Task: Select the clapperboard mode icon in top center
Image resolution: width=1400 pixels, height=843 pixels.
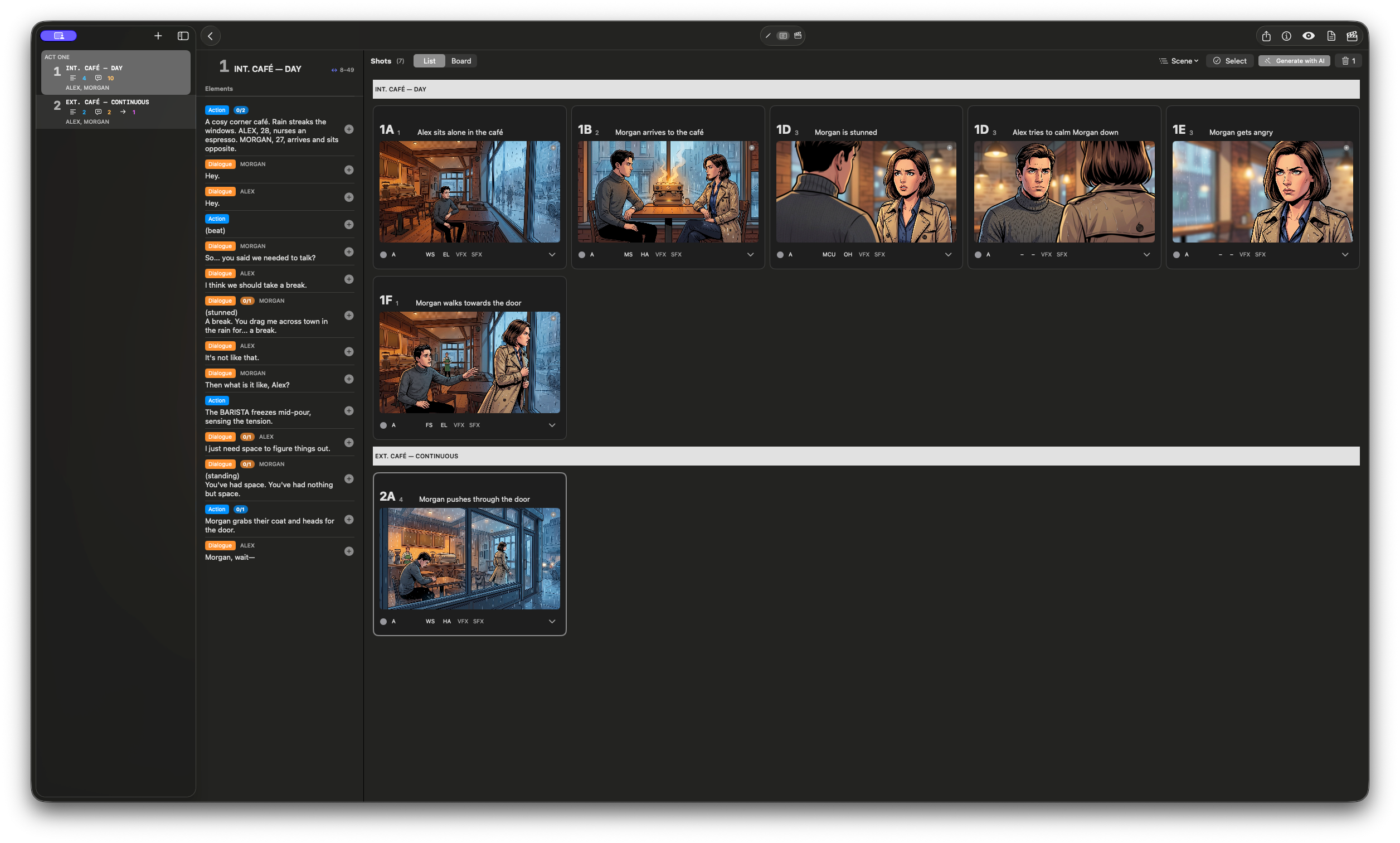Action: tap(798, 35)
